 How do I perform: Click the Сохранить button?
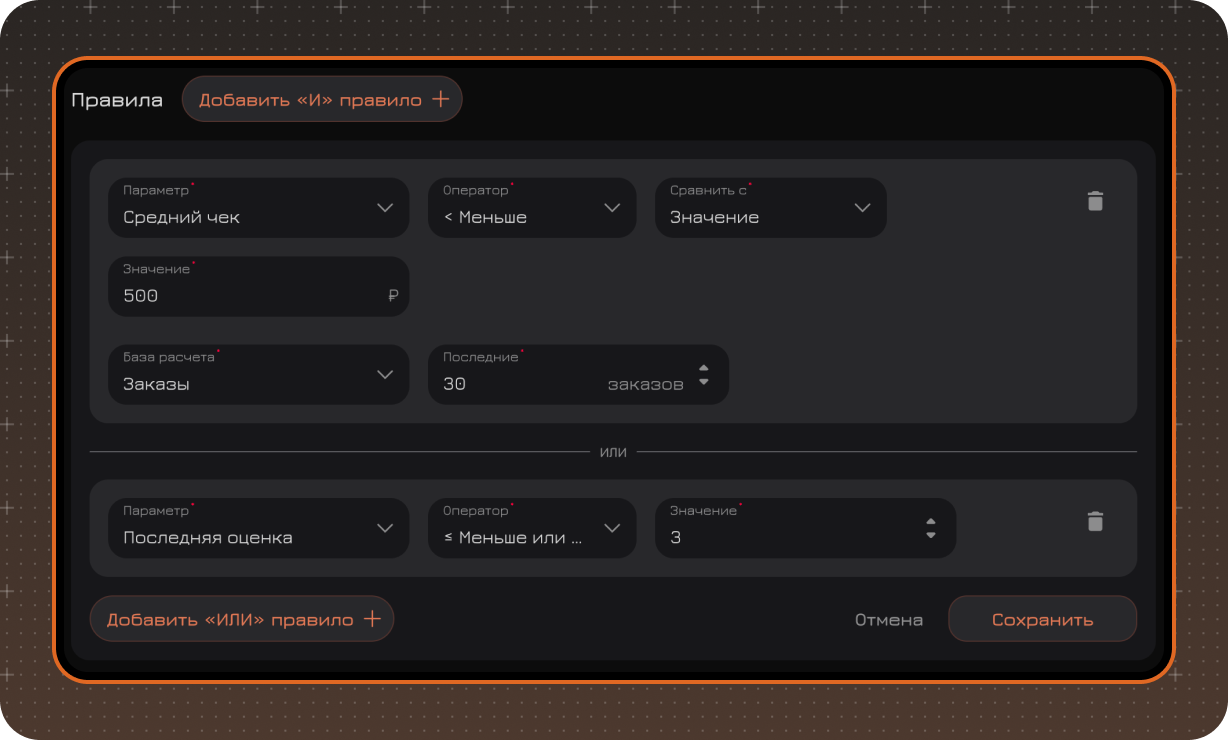pyautogui.click(x=1042, y=619)
